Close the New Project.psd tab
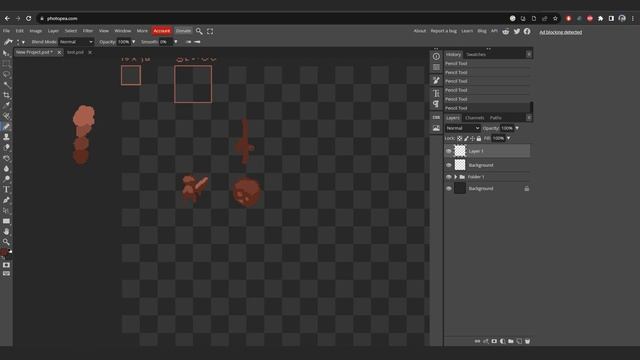 tap(59, 52)
